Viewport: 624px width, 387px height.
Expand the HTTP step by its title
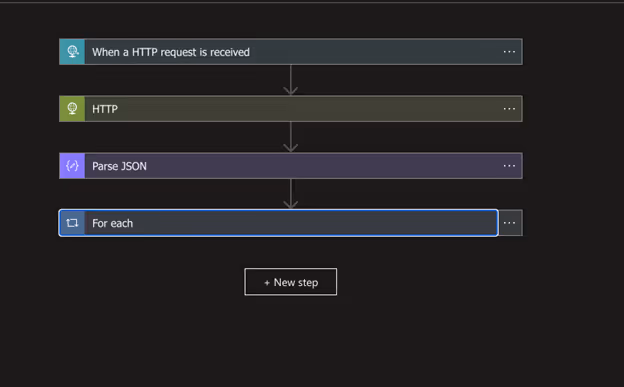tap(105, 109)
